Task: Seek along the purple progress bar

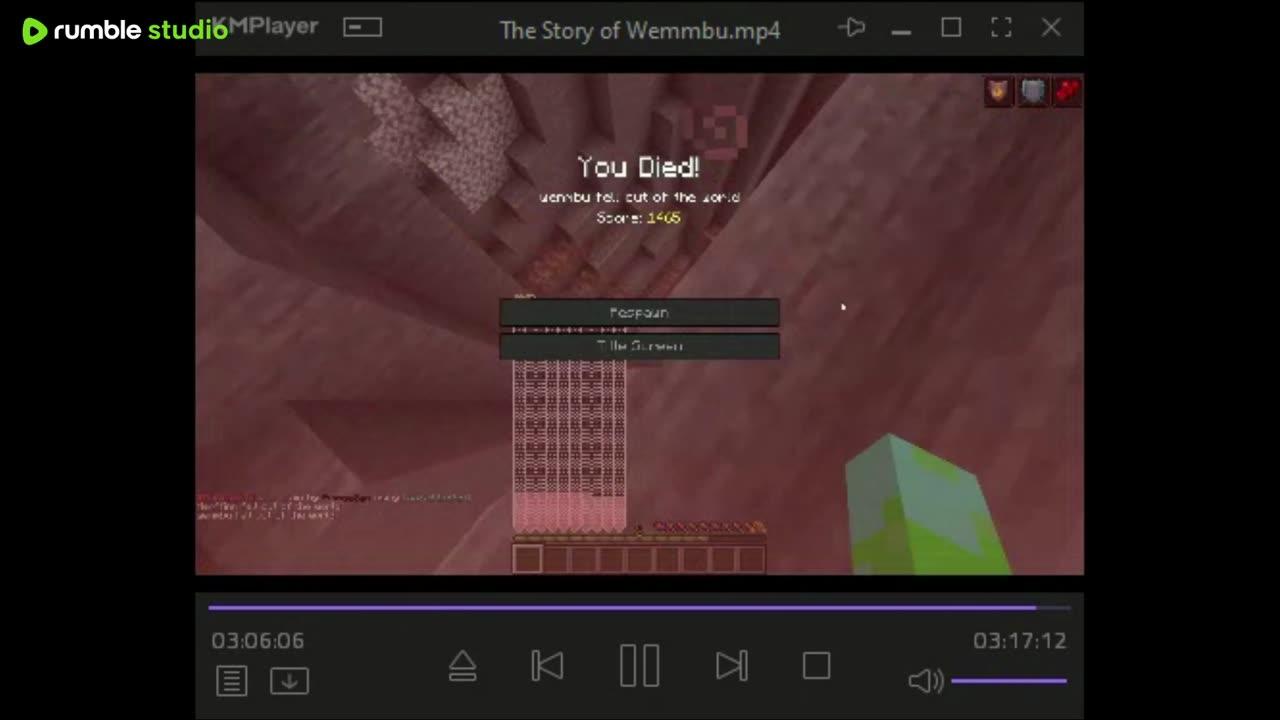Action: pos(639,607)
